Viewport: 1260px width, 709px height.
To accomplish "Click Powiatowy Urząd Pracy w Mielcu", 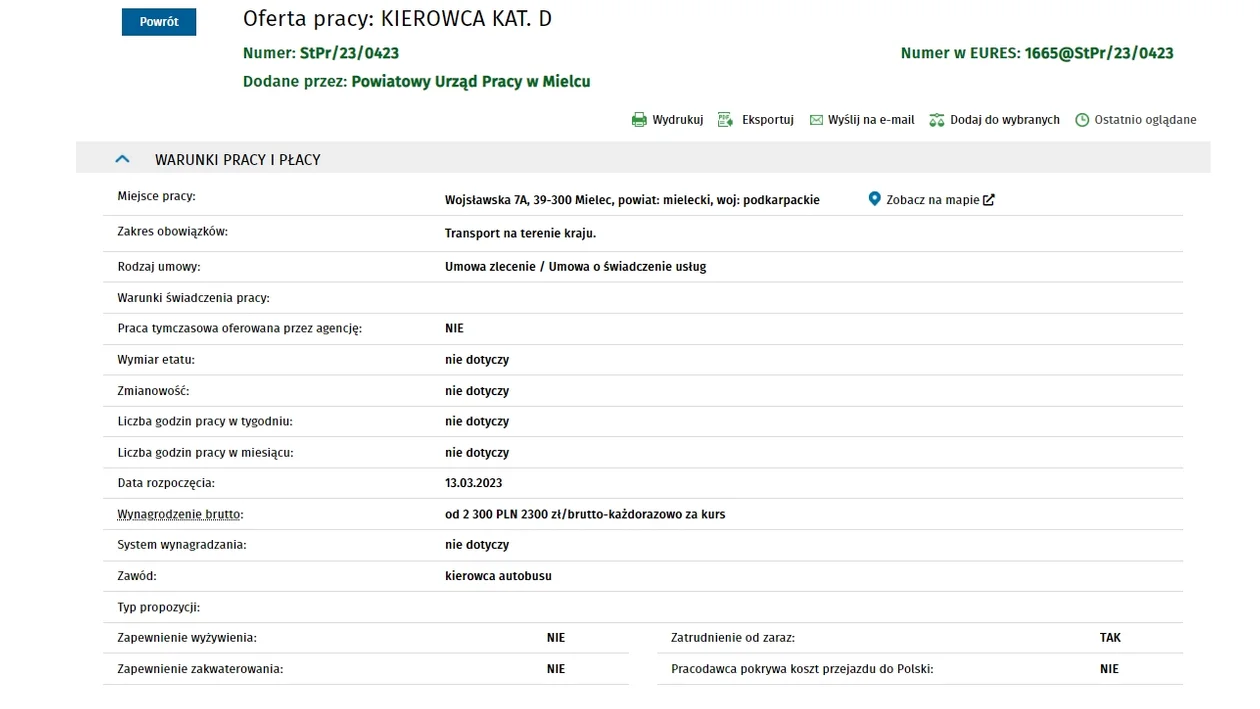I will [471, 82].
